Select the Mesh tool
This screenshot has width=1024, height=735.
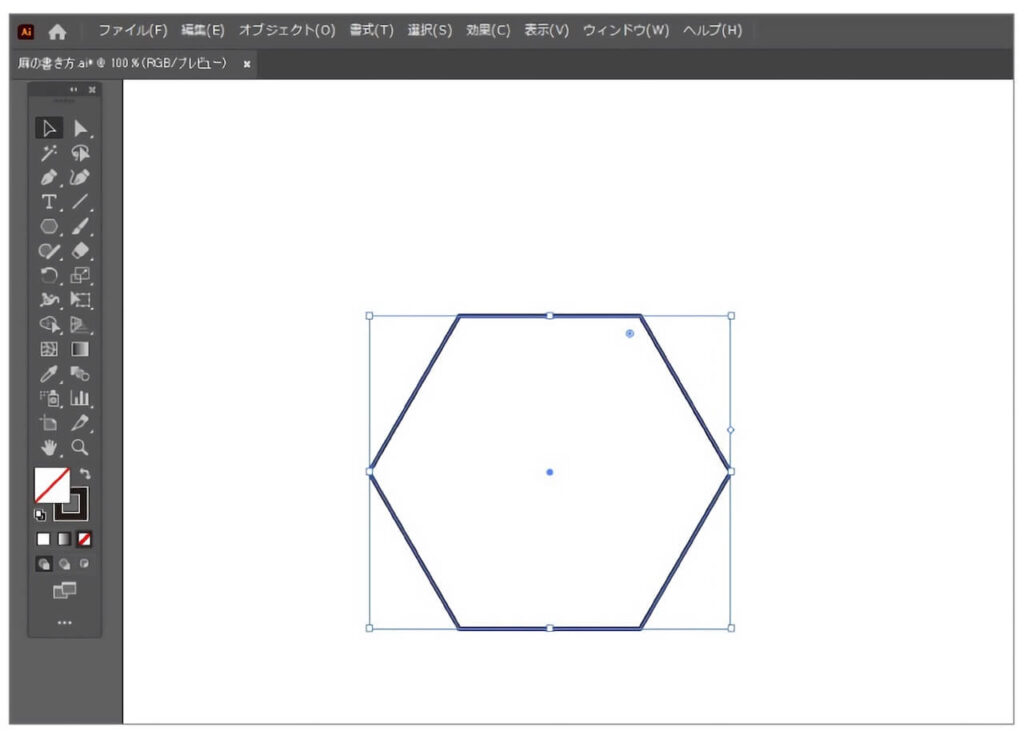(49, 350)
